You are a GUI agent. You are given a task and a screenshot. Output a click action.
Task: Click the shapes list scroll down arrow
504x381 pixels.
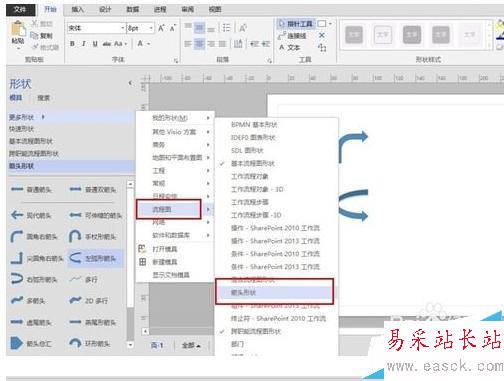(130, 345)
